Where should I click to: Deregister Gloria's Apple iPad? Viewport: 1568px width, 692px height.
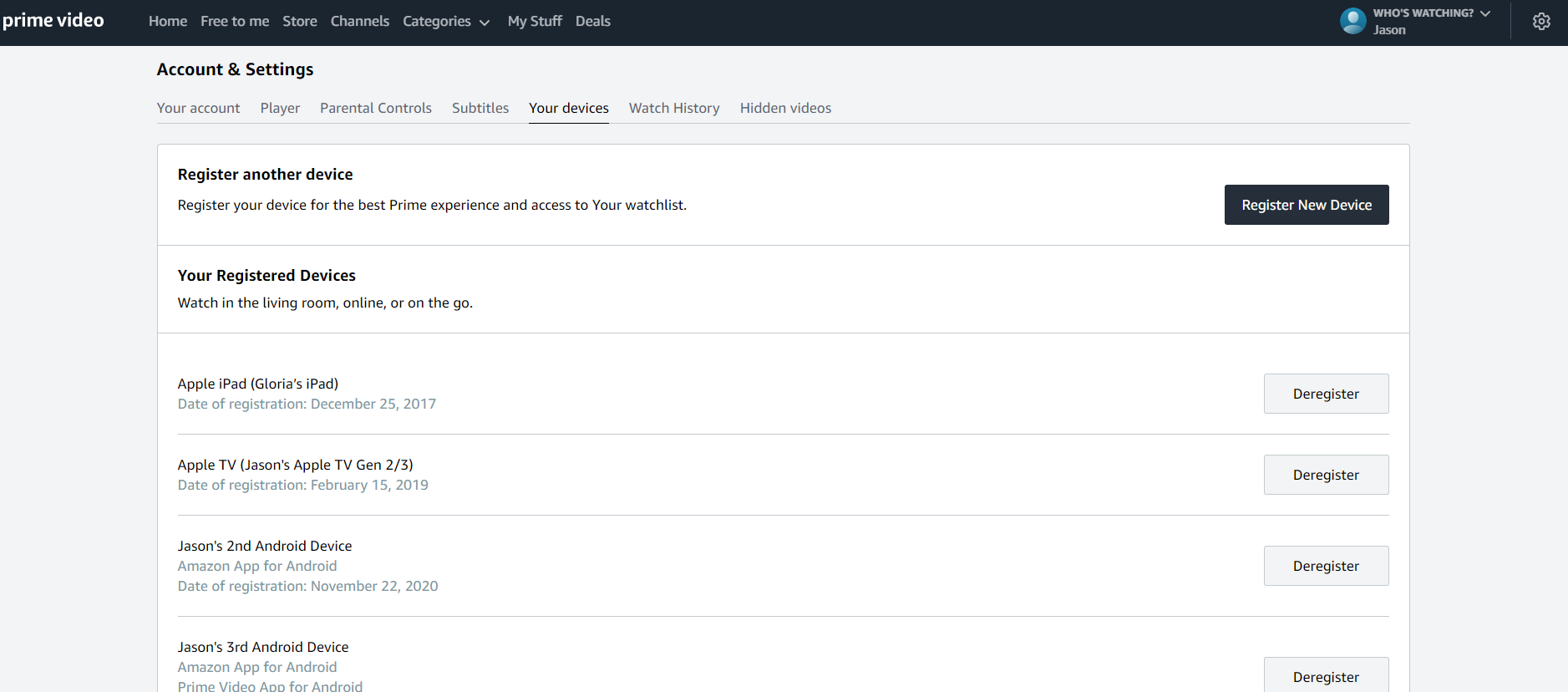[x=1326, y=394]
